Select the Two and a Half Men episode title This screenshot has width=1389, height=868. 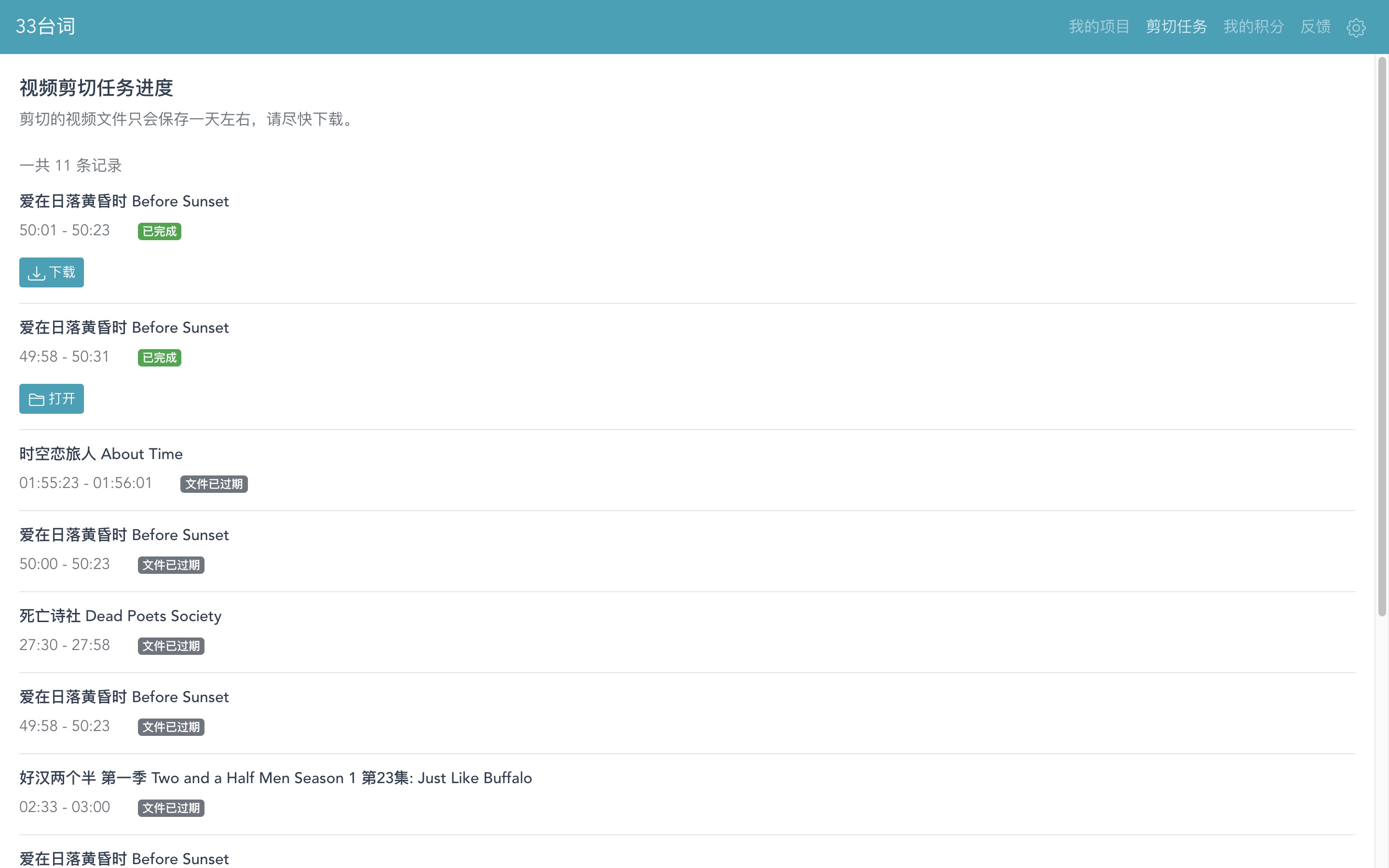click(275, 777)
